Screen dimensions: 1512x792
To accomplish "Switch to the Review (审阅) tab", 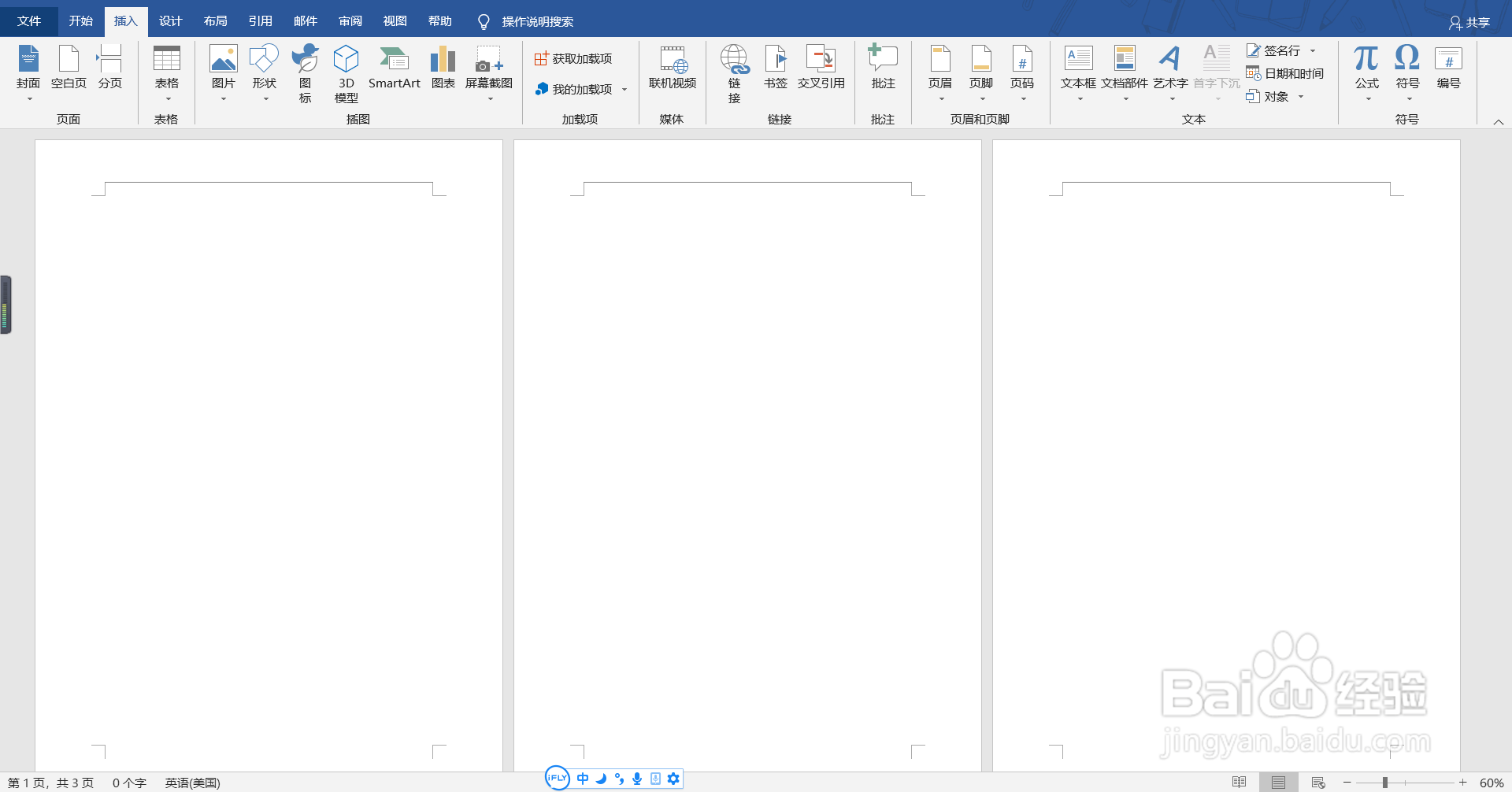I will (x=350, y=21).
